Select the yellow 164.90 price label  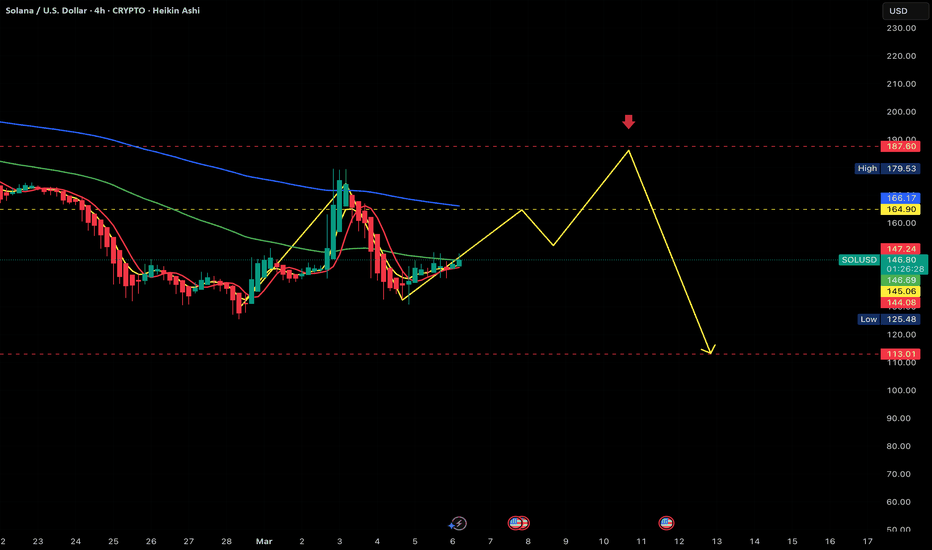tap(900, 209)
